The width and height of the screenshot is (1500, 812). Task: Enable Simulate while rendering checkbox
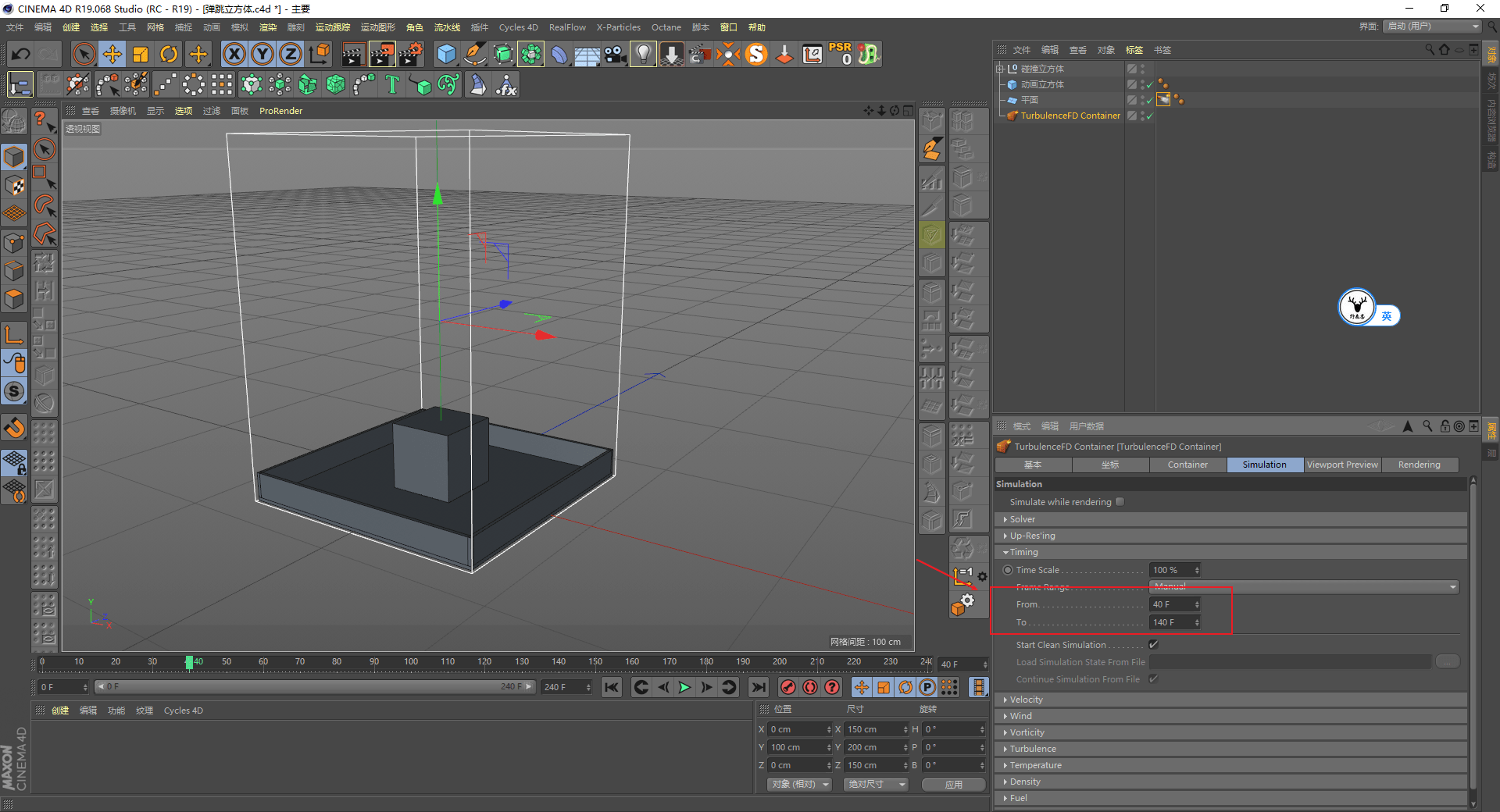point(1120,502)
